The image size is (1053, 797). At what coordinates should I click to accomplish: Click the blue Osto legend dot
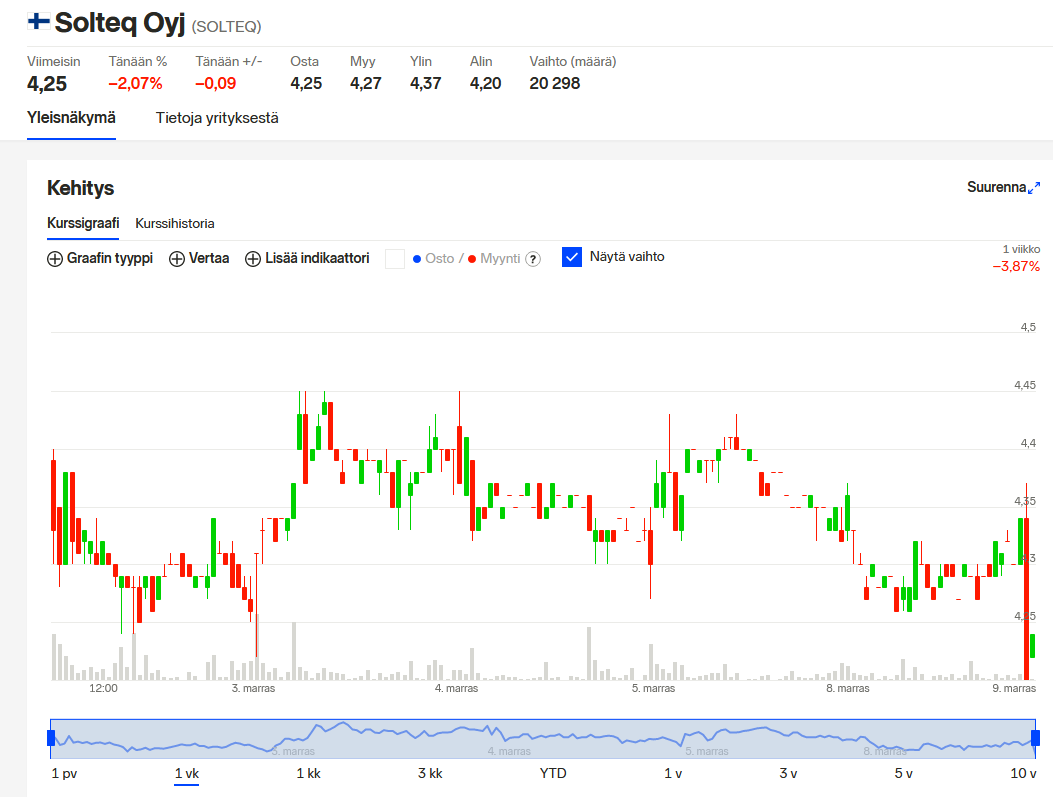click(x=417, y=259)
